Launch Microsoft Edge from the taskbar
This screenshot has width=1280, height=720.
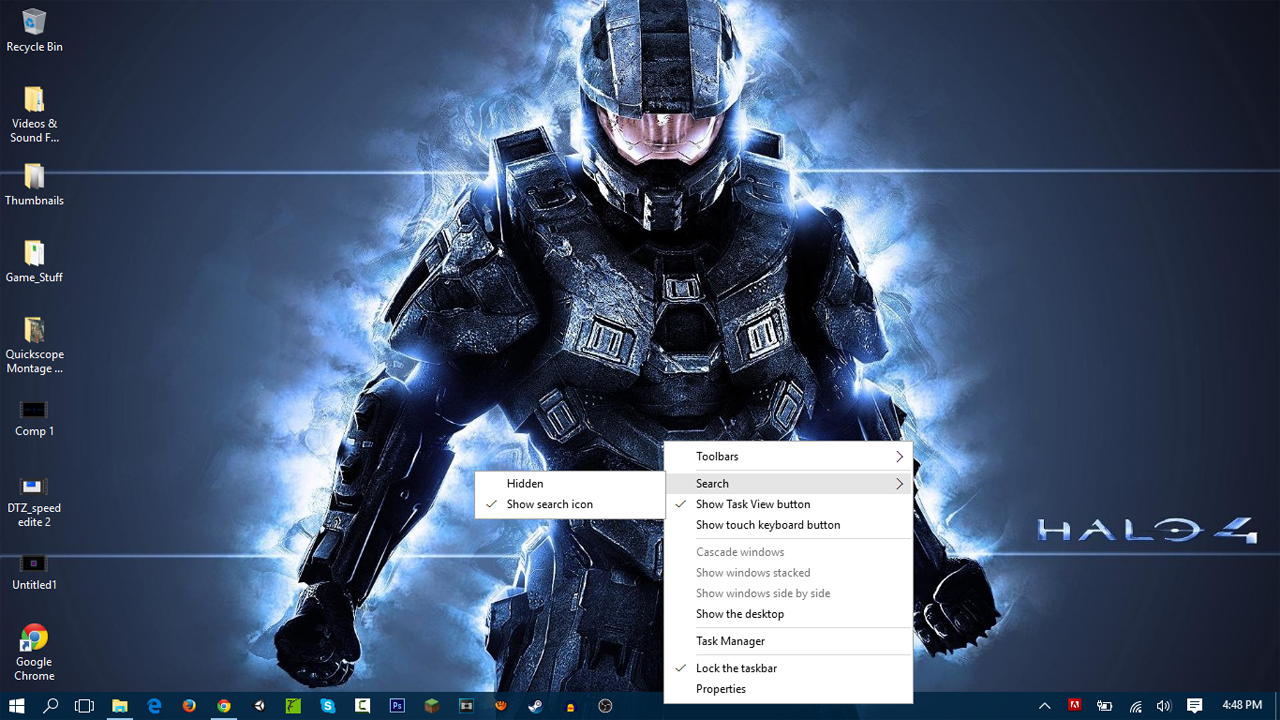pos(155,706)
